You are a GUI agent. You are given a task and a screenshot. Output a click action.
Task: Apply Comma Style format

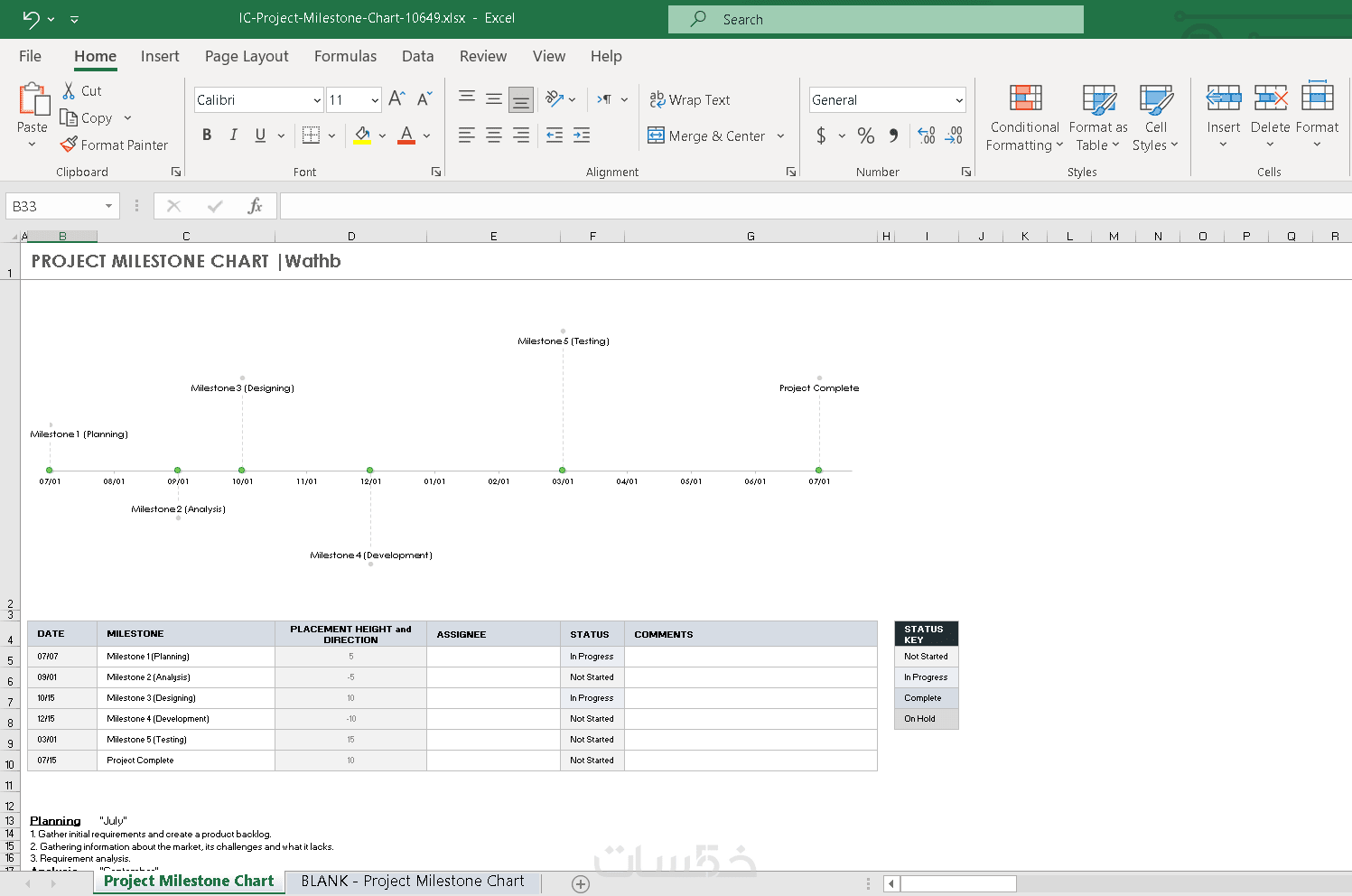pyautogui.click(x=893, y=135)
